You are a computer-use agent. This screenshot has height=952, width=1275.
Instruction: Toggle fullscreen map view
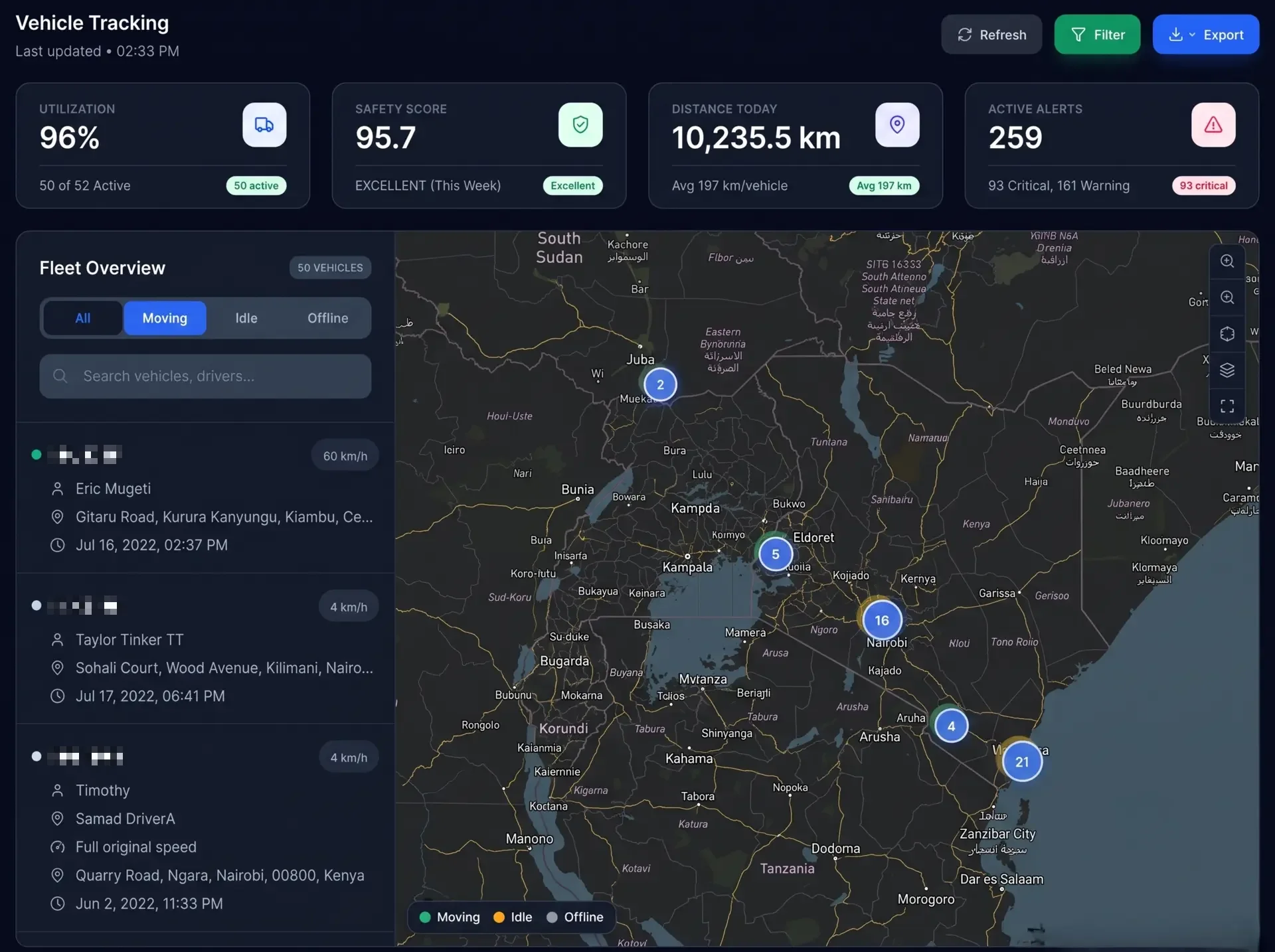(1227, 406)
